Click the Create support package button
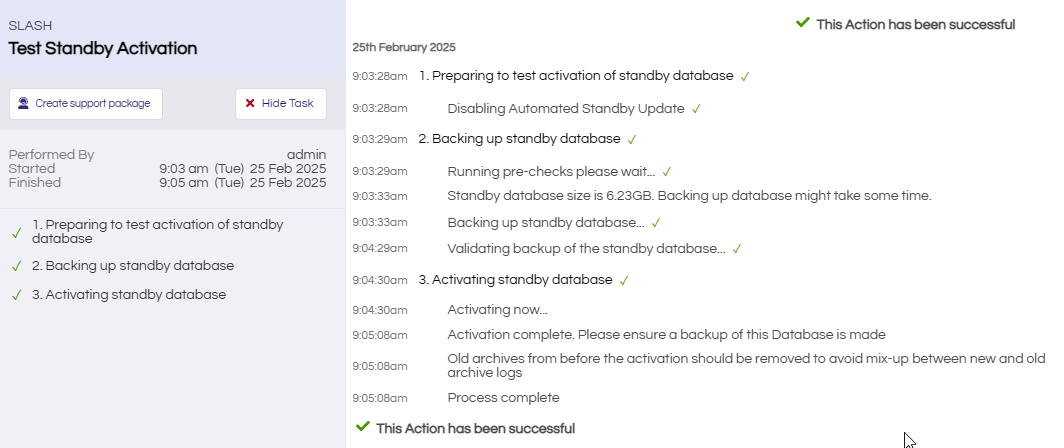Image resolution: width=1064 pixels, height=448 pixels. (x=86, y=104)
